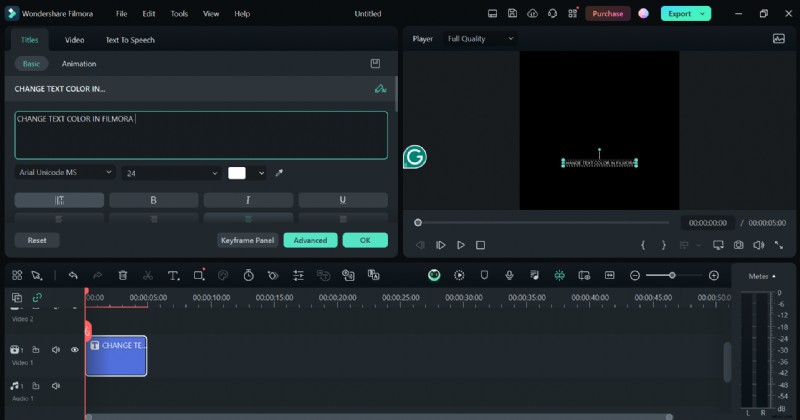Play the preview in player
Viewport: 800px width, 420px height.
(x=460, y=245)
